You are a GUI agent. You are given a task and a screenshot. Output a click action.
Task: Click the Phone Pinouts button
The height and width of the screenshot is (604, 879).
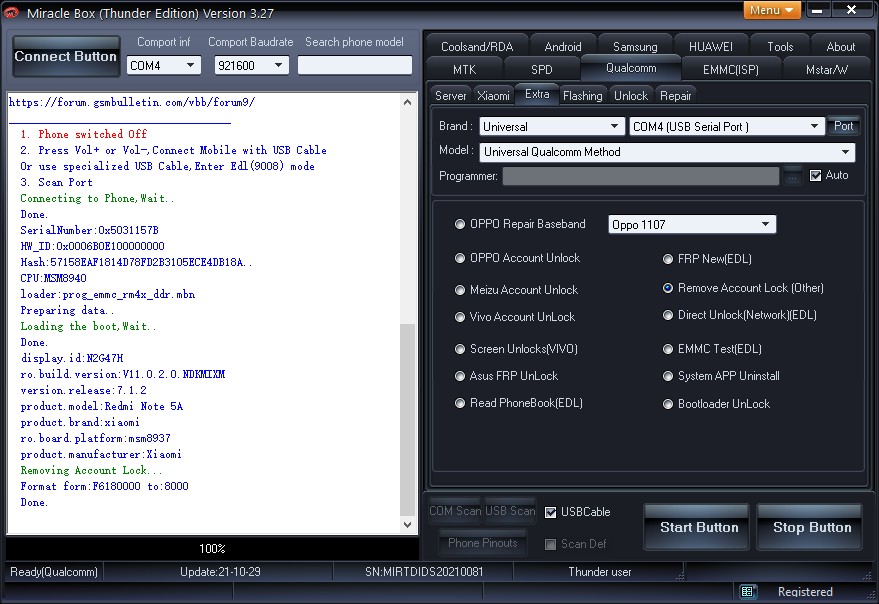point(483,543)
